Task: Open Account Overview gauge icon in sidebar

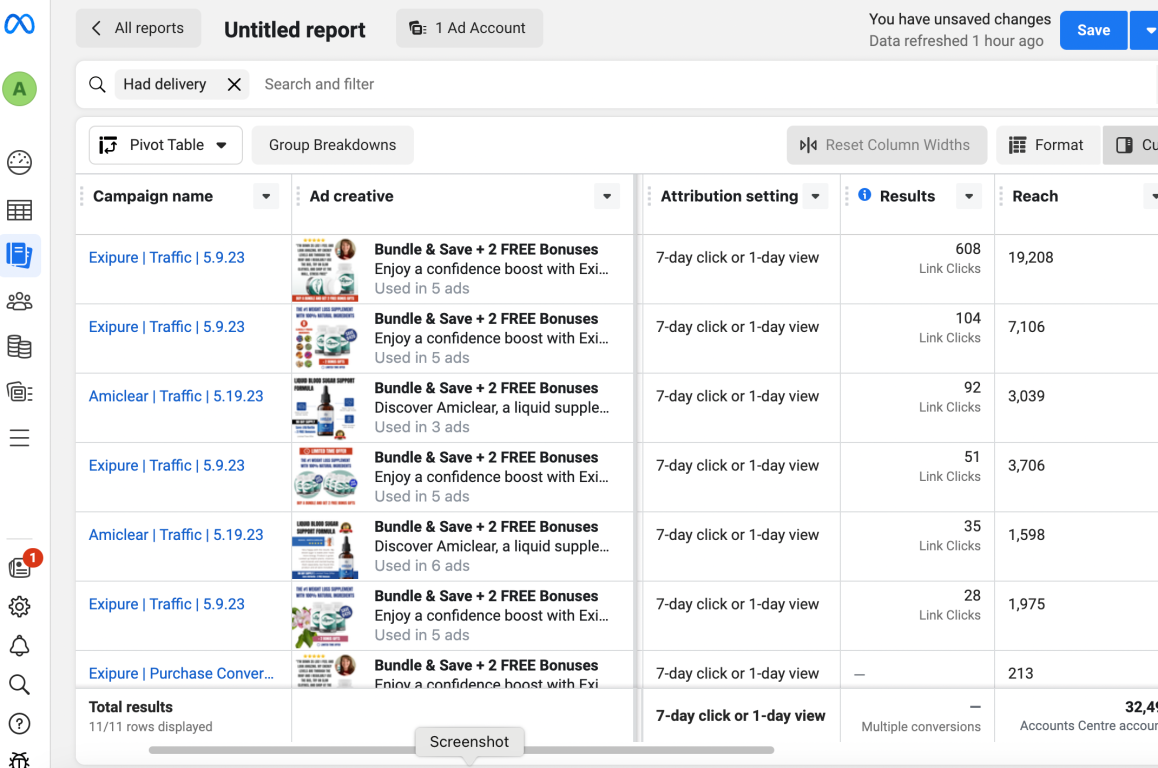Action: pyautogui.click(x=19, y=162)
